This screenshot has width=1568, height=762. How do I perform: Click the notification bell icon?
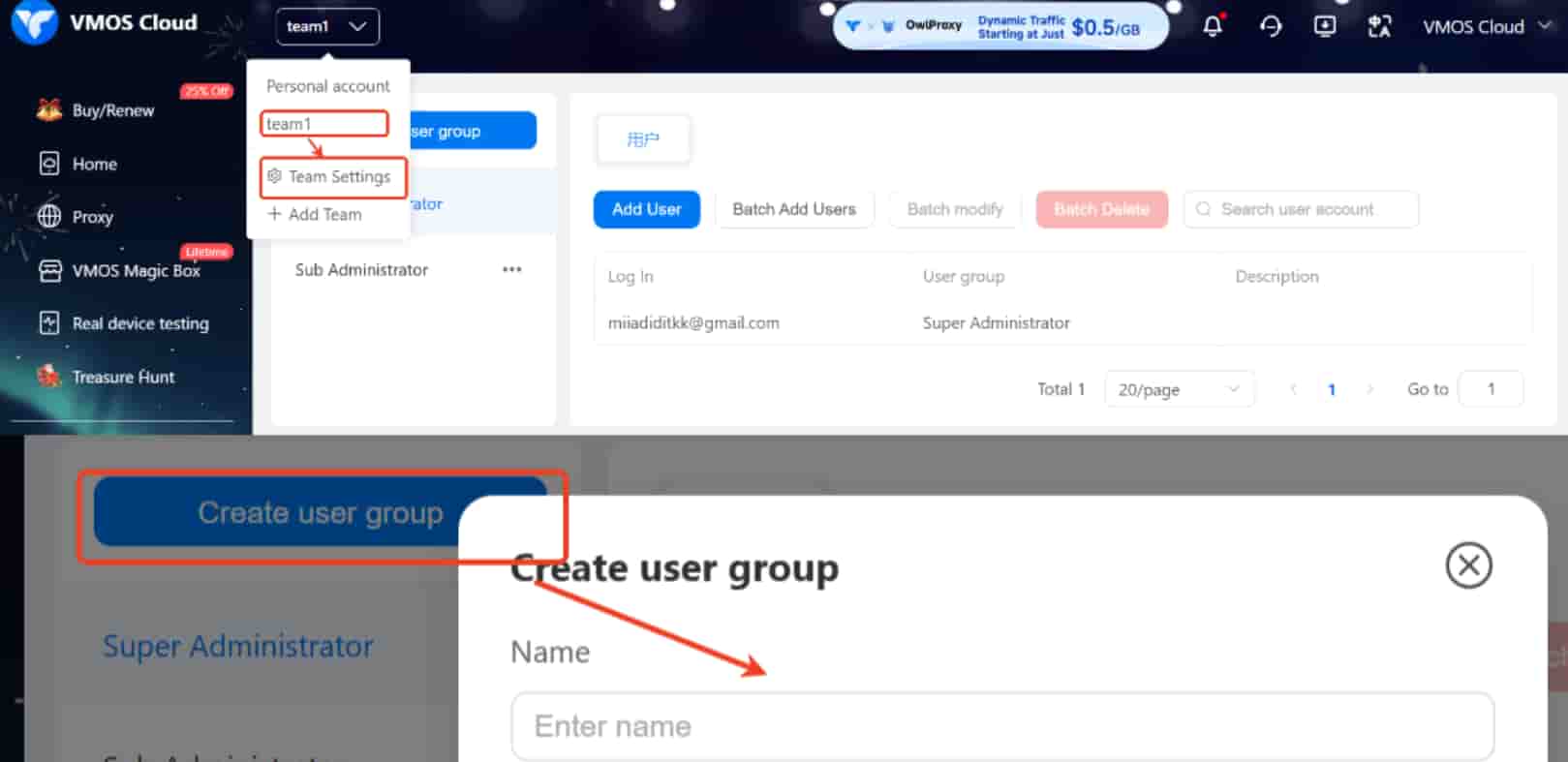pos(1213,26)
